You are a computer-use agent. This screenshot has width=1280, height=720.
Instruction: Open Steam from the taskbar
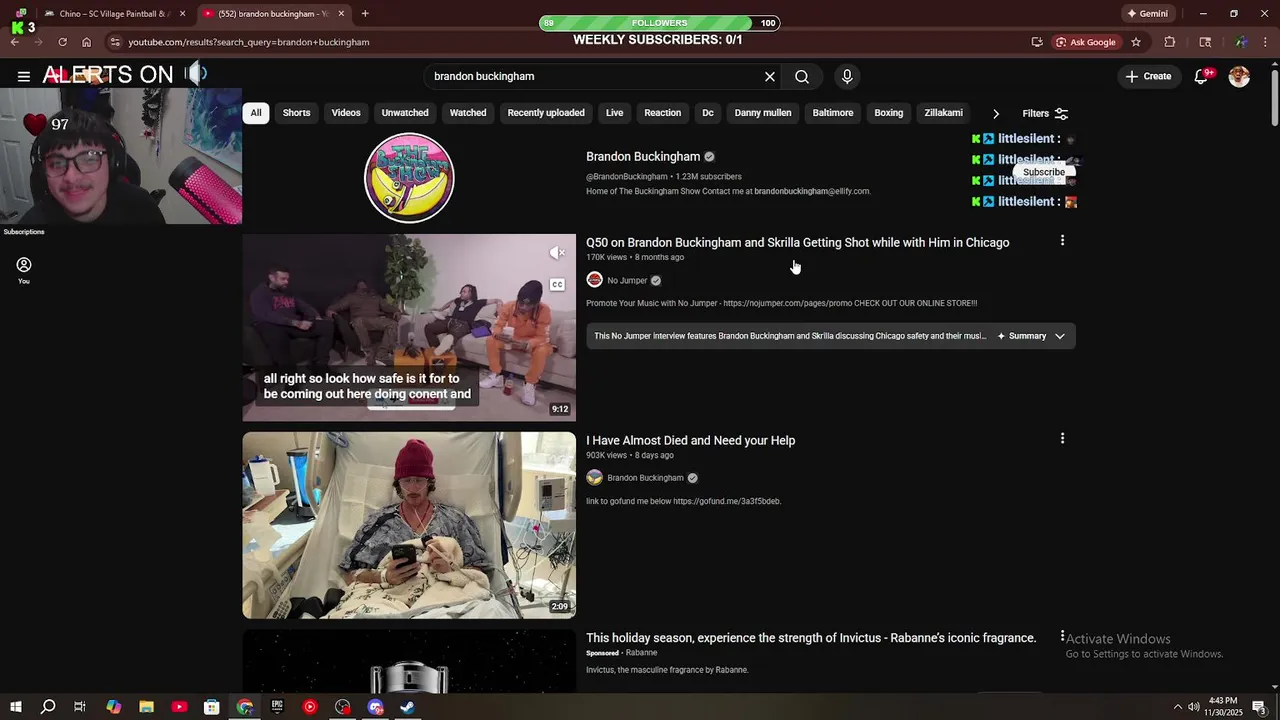point(407,707)
